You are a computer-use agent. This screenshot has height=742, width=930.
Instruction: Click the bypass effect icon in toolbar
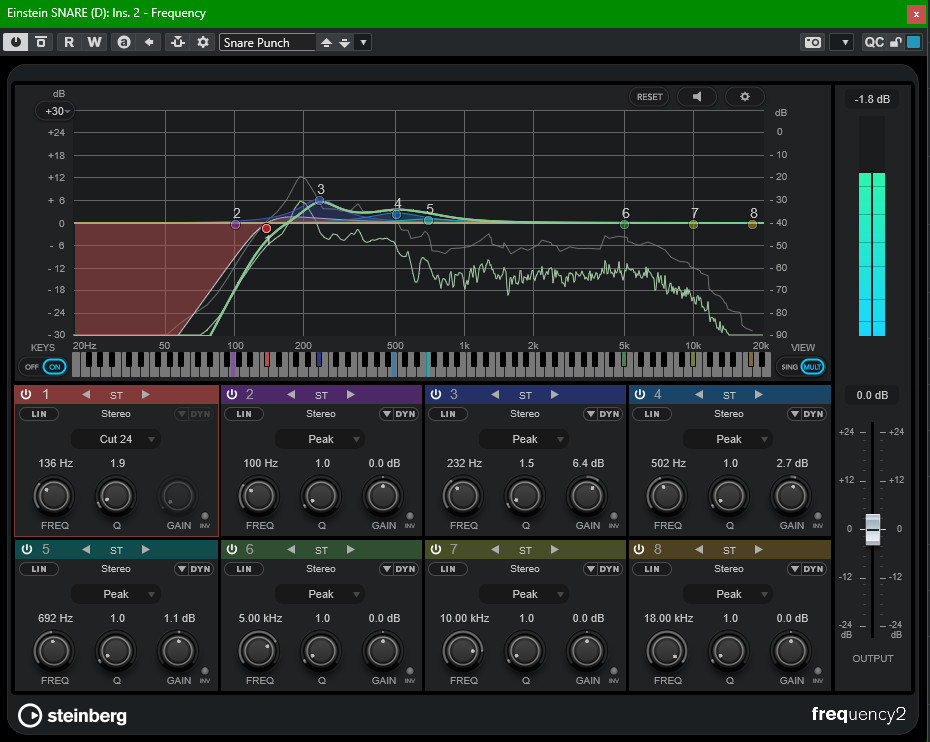coord(41,42)
